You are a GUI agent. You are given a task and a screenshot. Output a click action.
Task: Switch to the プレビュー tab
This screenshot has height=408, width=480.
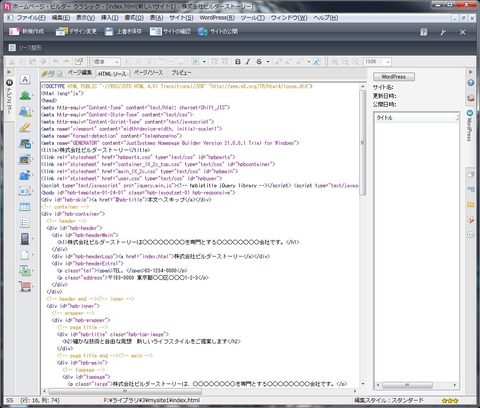(x=181, y=73)
